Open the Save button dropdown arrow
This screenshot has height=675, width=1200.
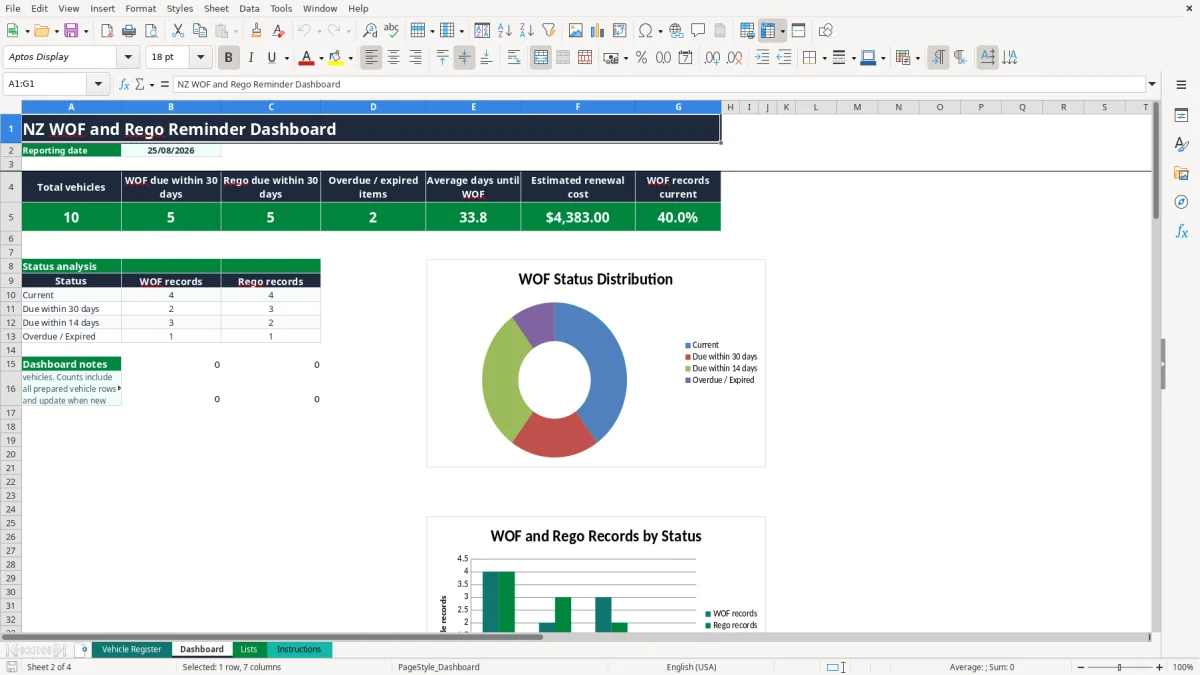[x=86, y=31]
